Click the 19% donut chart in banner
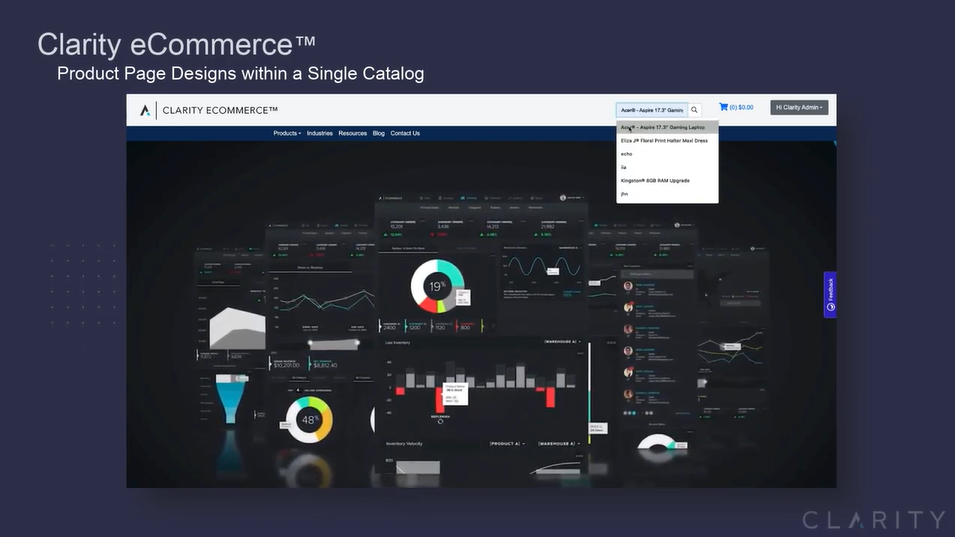Viewport: 955px width, 537px height. (x=437, y=287)
